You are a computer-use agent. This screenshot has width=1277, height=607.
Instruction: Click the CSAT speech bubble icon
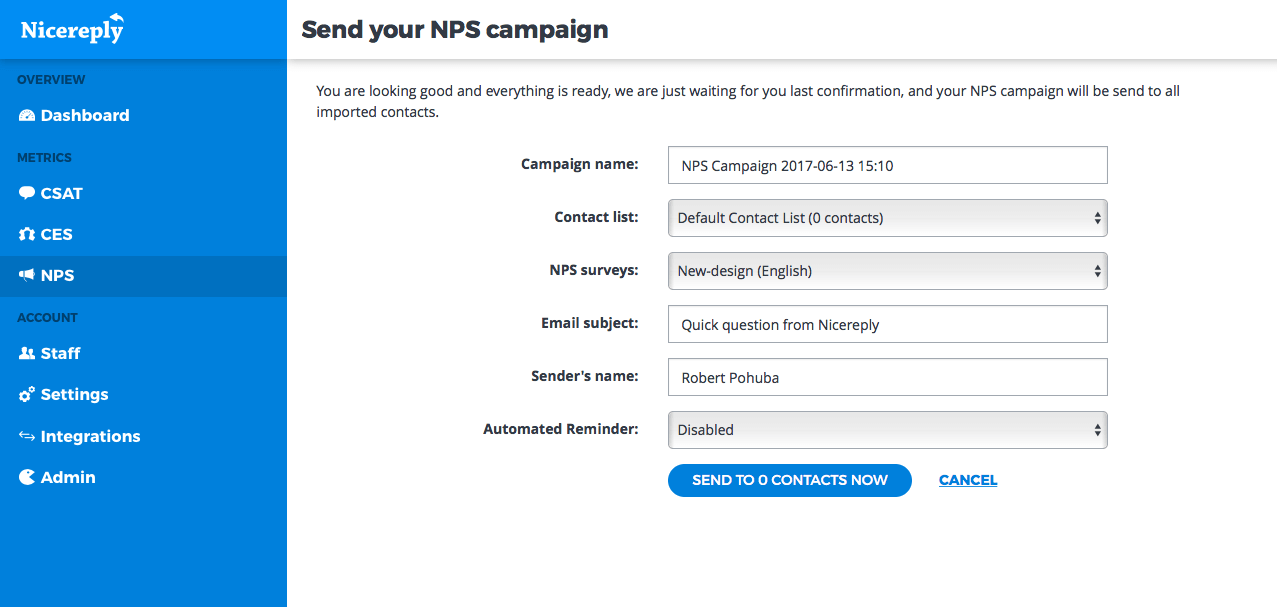[27, 193]
